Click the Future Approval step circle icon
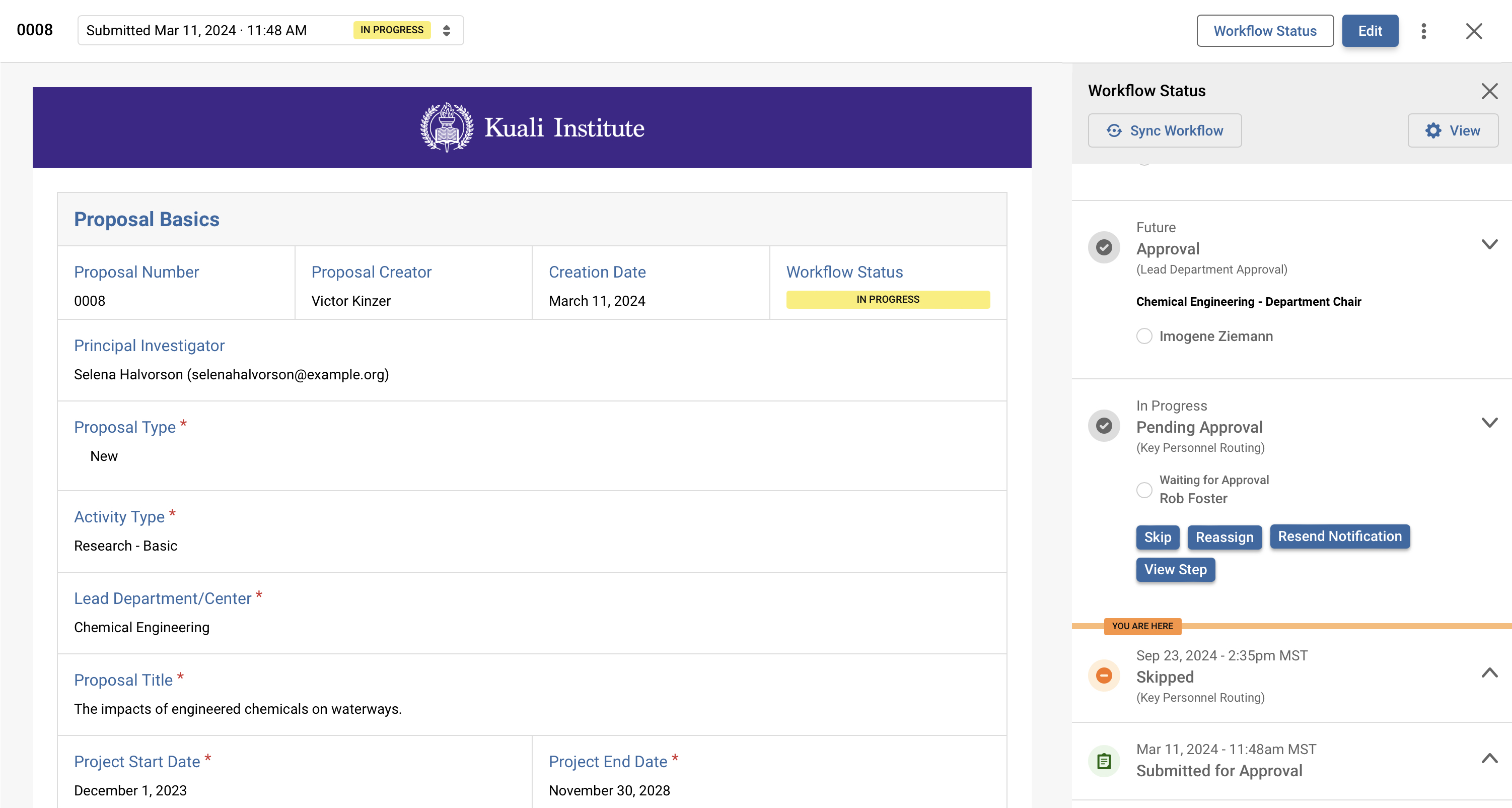The height and width of the screenshot is (808, 1512). click(1104, 247)
